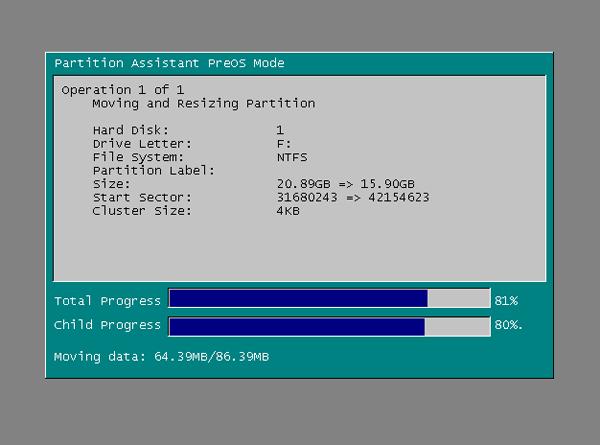The height and width of the screenshot is (445, 600).
Task: Click the Total Progress label
Action: [x=107, y=300]
